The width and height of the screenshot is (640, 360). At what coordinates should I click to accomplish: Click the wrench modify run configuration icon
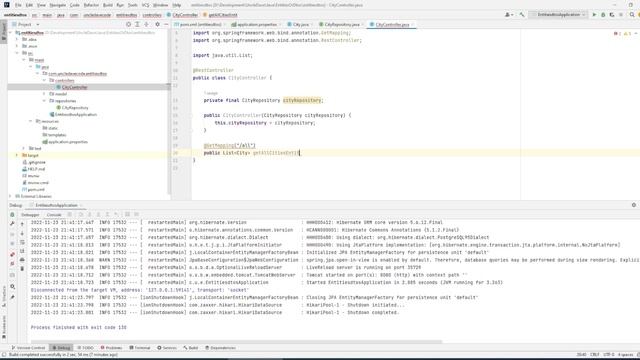coord(12,224)
